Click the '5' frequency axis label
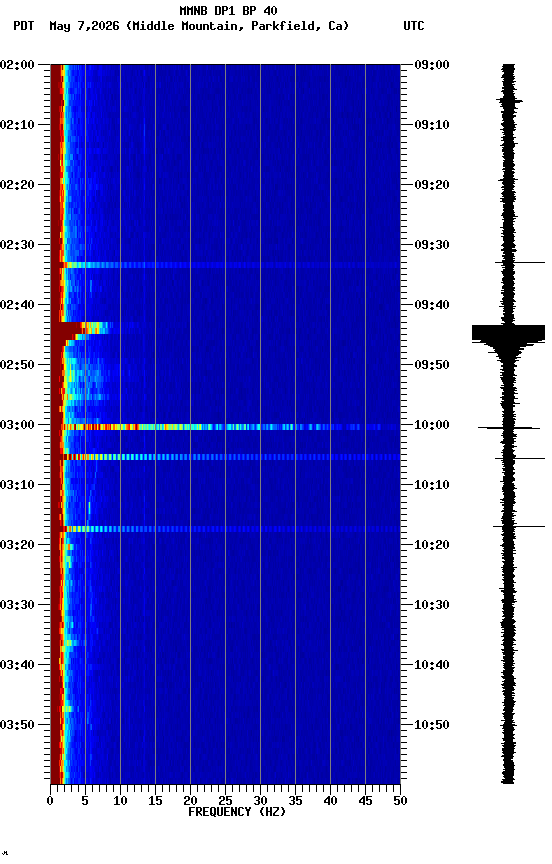Image resolution: width=552 pixels, height=864 pixels. [85, 801]
